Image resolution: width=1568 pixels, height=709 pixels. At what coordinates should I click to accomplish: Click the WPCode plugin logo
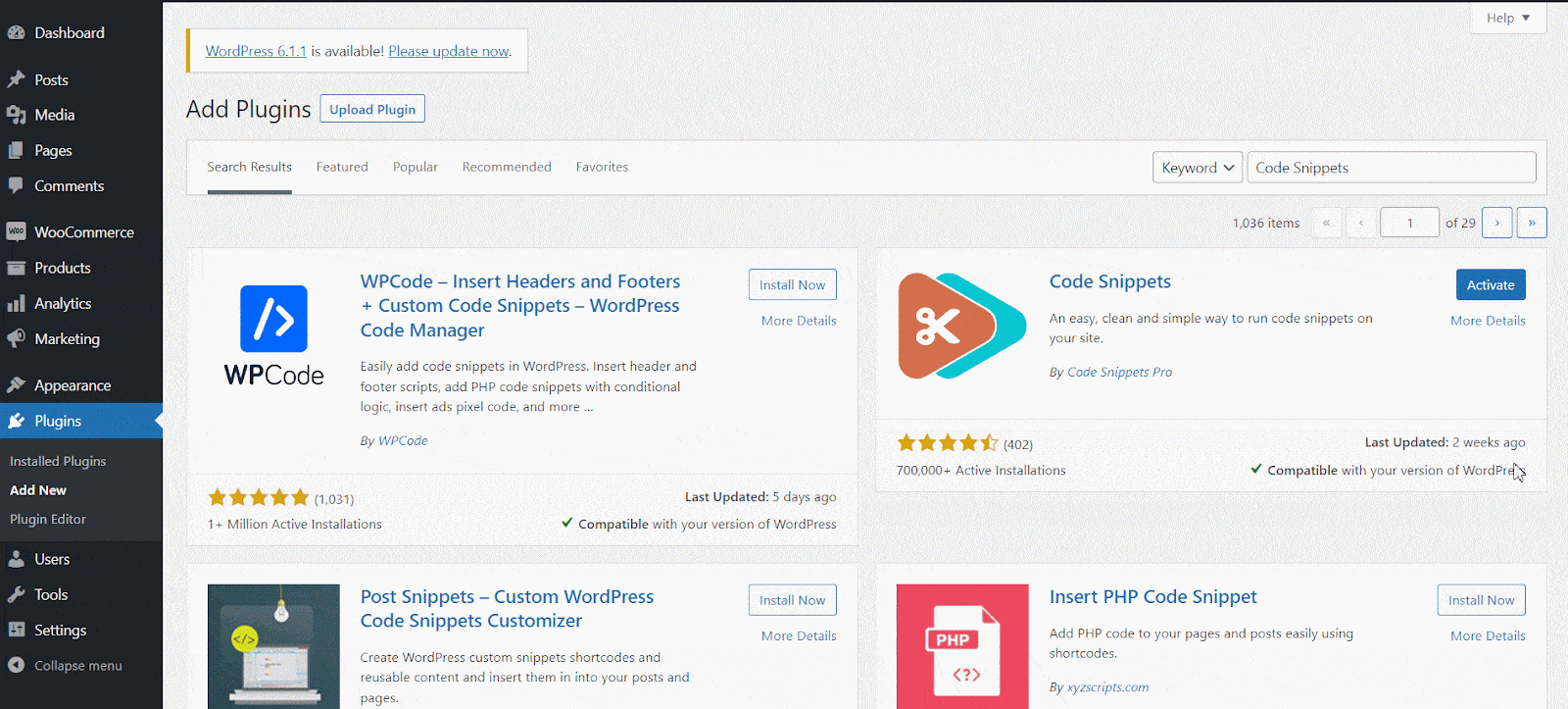(273, 335)
